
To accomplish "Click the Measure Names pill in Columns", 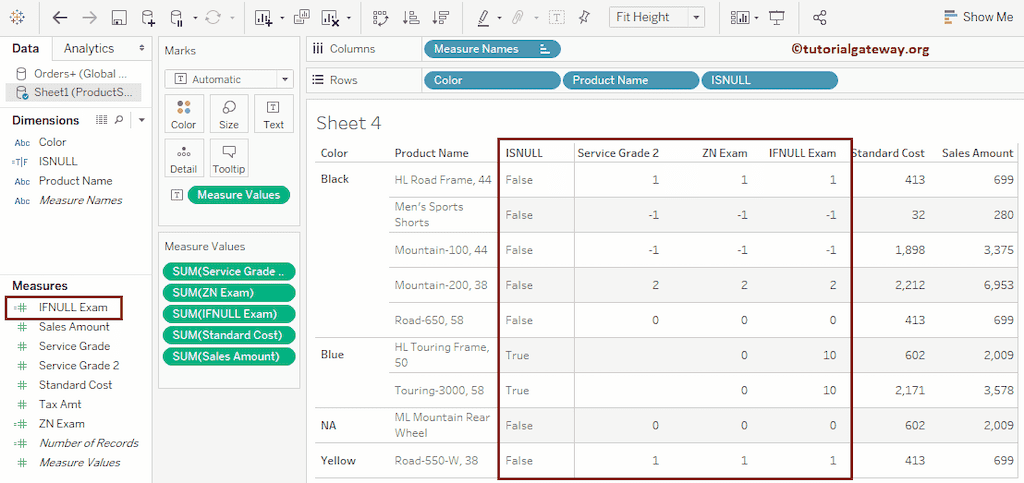I will tap(492, 49).
